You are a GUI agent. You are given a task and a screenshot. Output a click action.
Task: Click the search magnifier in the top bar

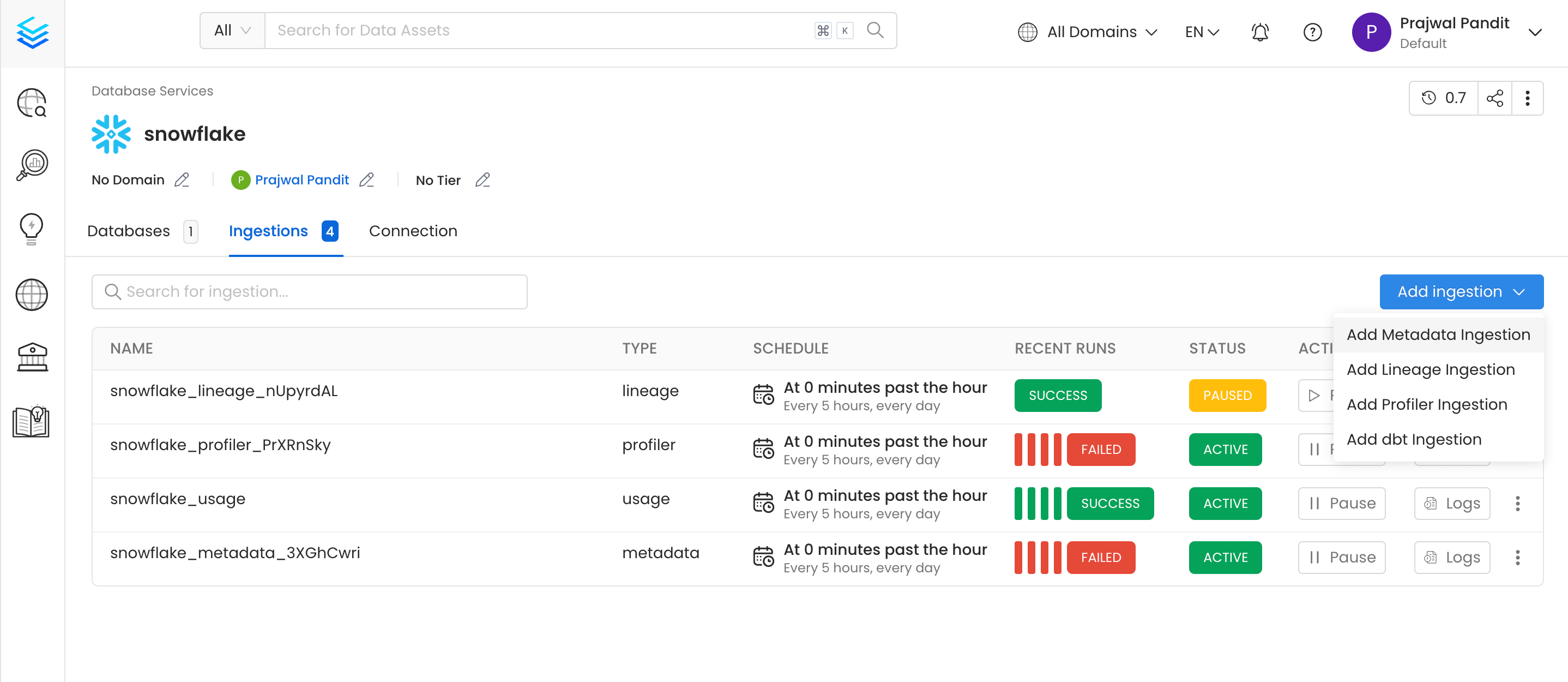pyautogui.click(x=875, y=31)
